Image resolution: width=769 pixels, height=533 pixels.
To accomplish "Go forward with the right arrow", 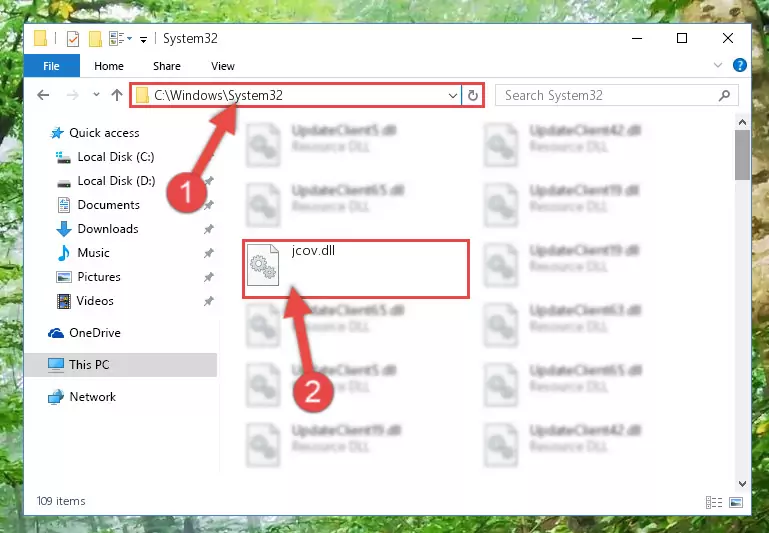I will (x=72, y=95).
